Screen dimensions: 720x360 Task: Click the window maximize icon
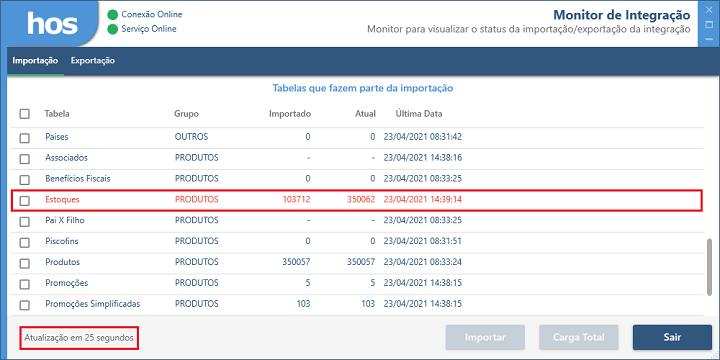[709, 25]
